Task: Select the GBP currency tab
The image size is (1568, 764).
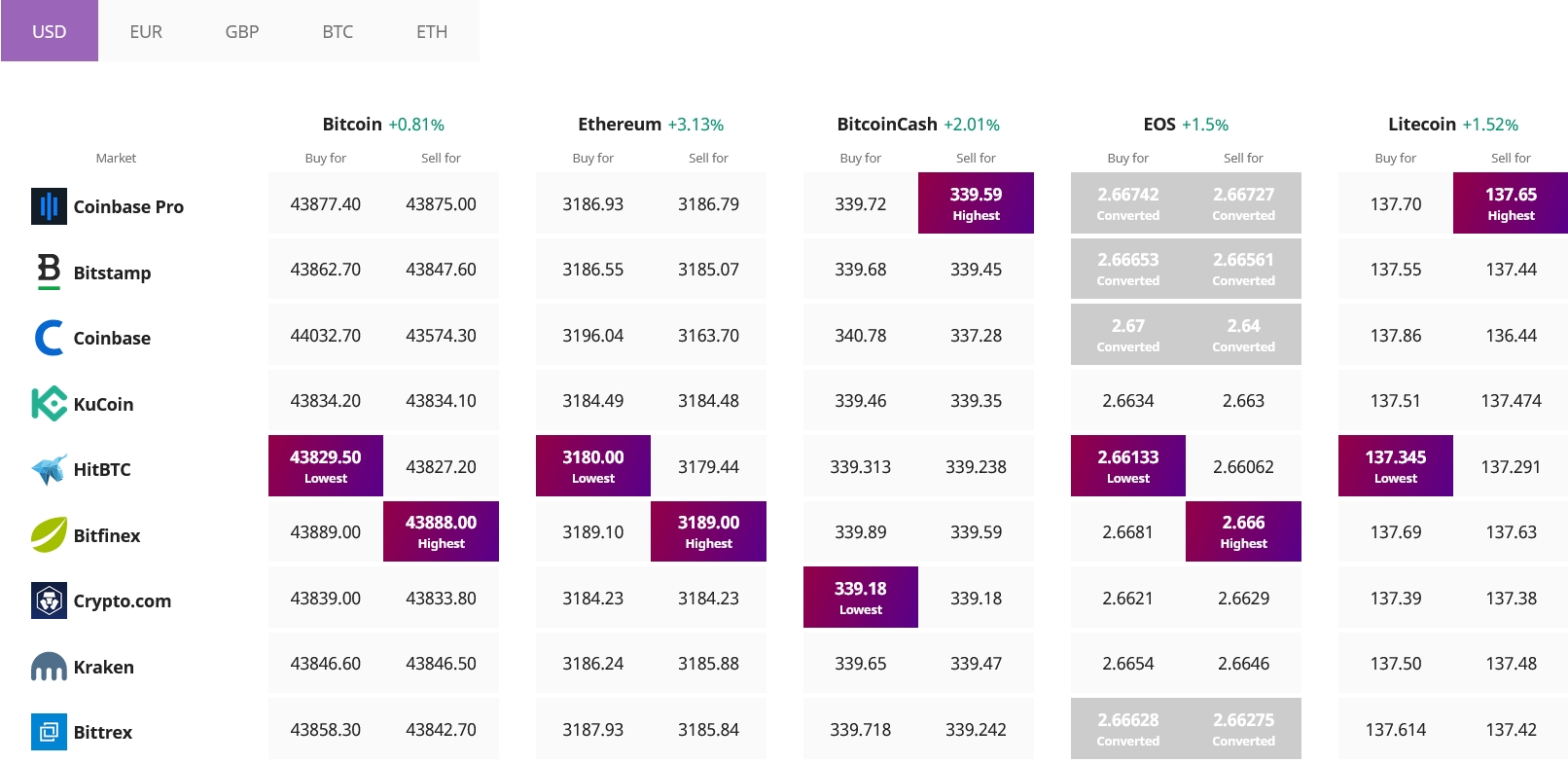Action: (242, 31)
